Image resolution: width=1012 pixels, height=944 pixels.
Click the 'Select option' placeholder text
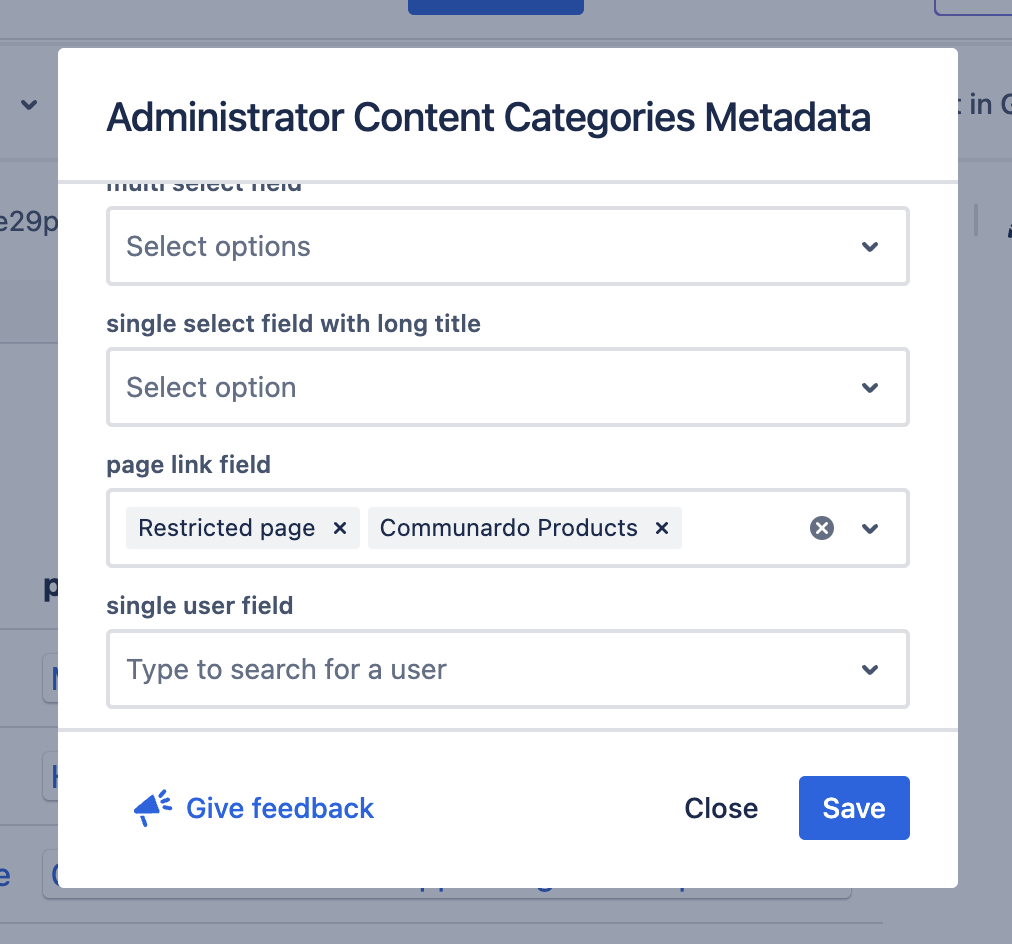click(x=211, y=388)
